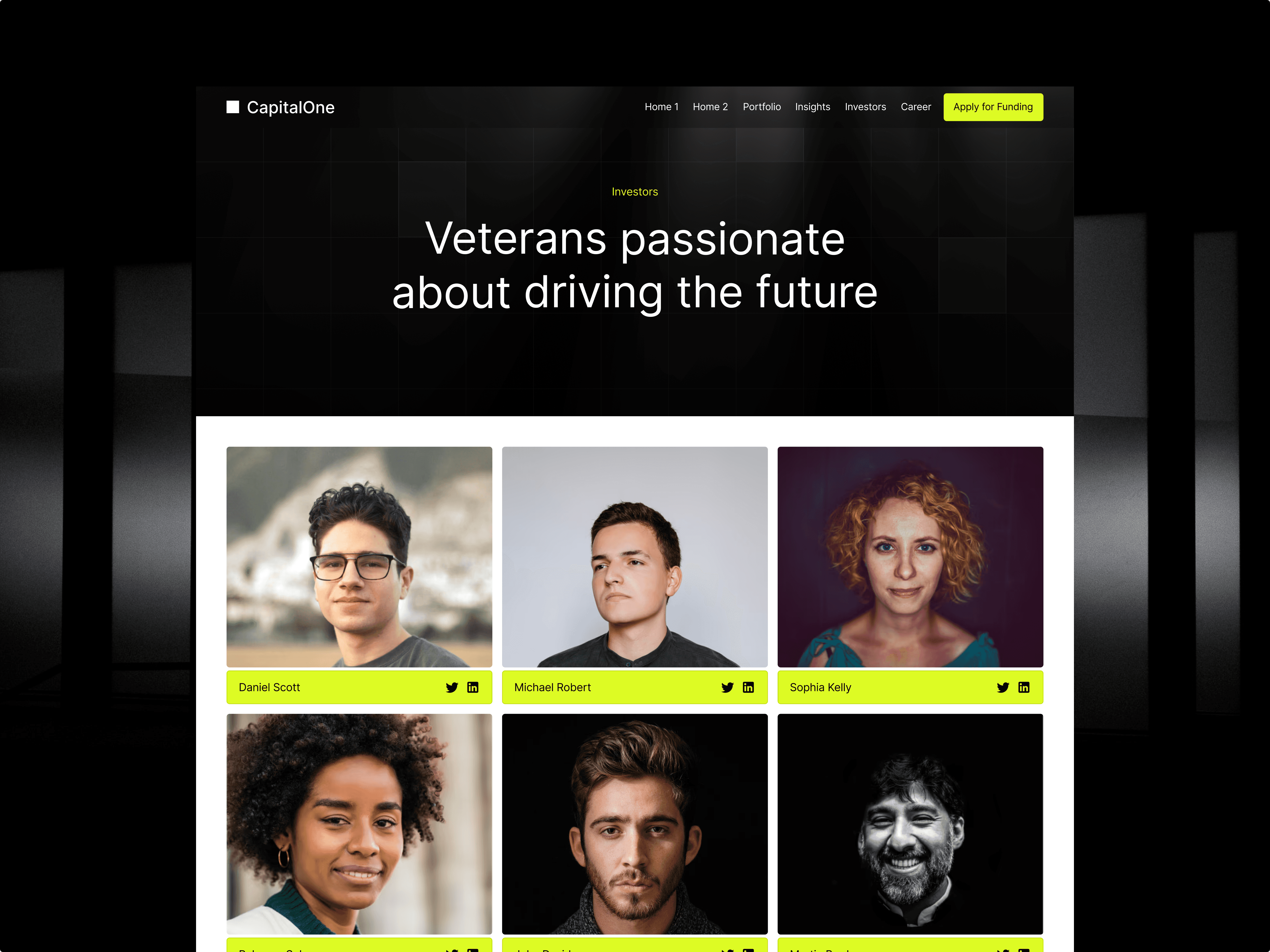Click the CapitalOne white square logo
Viewport: 1270px width, 952px height.
point(233,107)
